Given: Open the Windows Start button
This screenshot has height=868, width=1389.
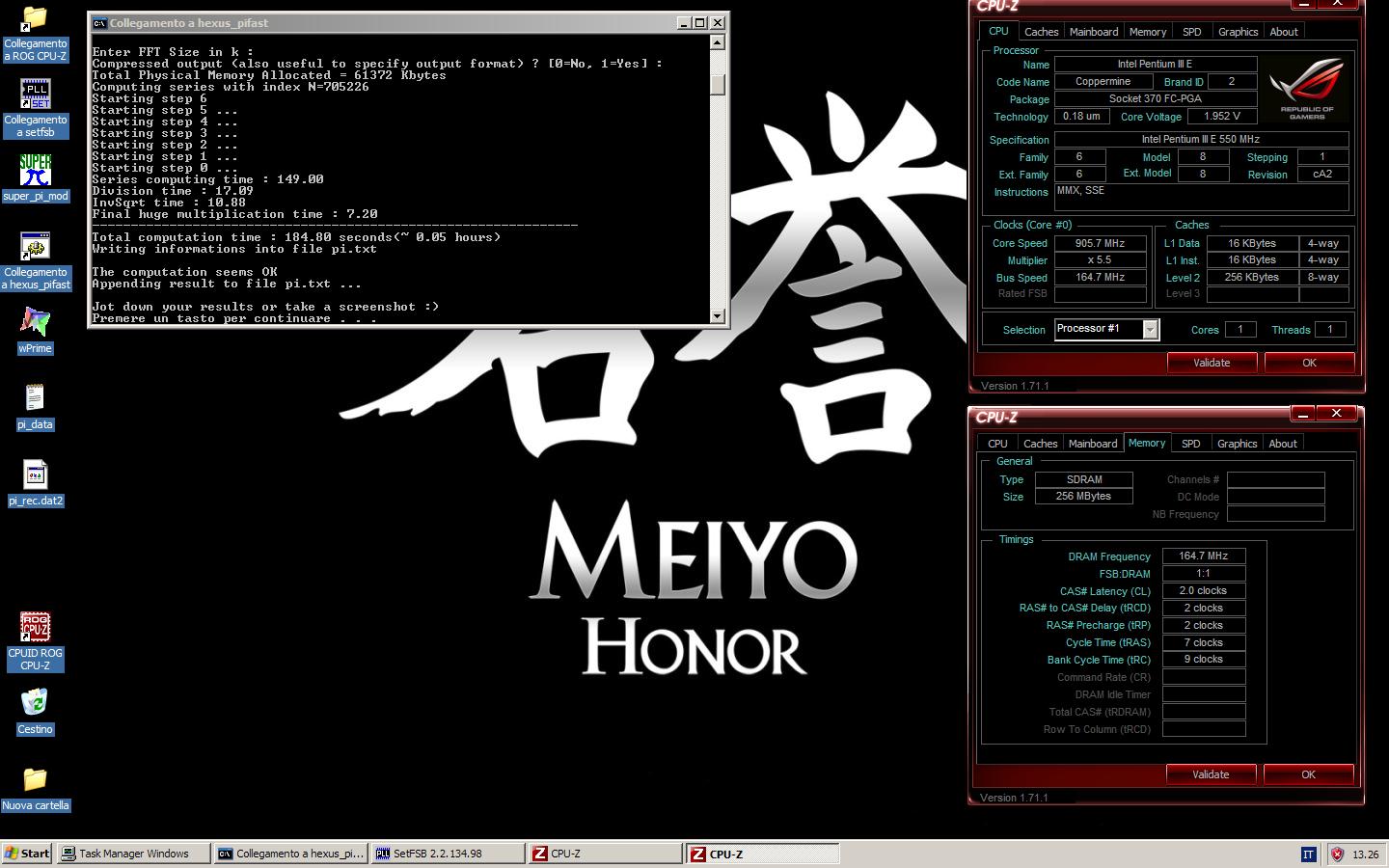Looking at the screenshot, I should coord(27,854).
